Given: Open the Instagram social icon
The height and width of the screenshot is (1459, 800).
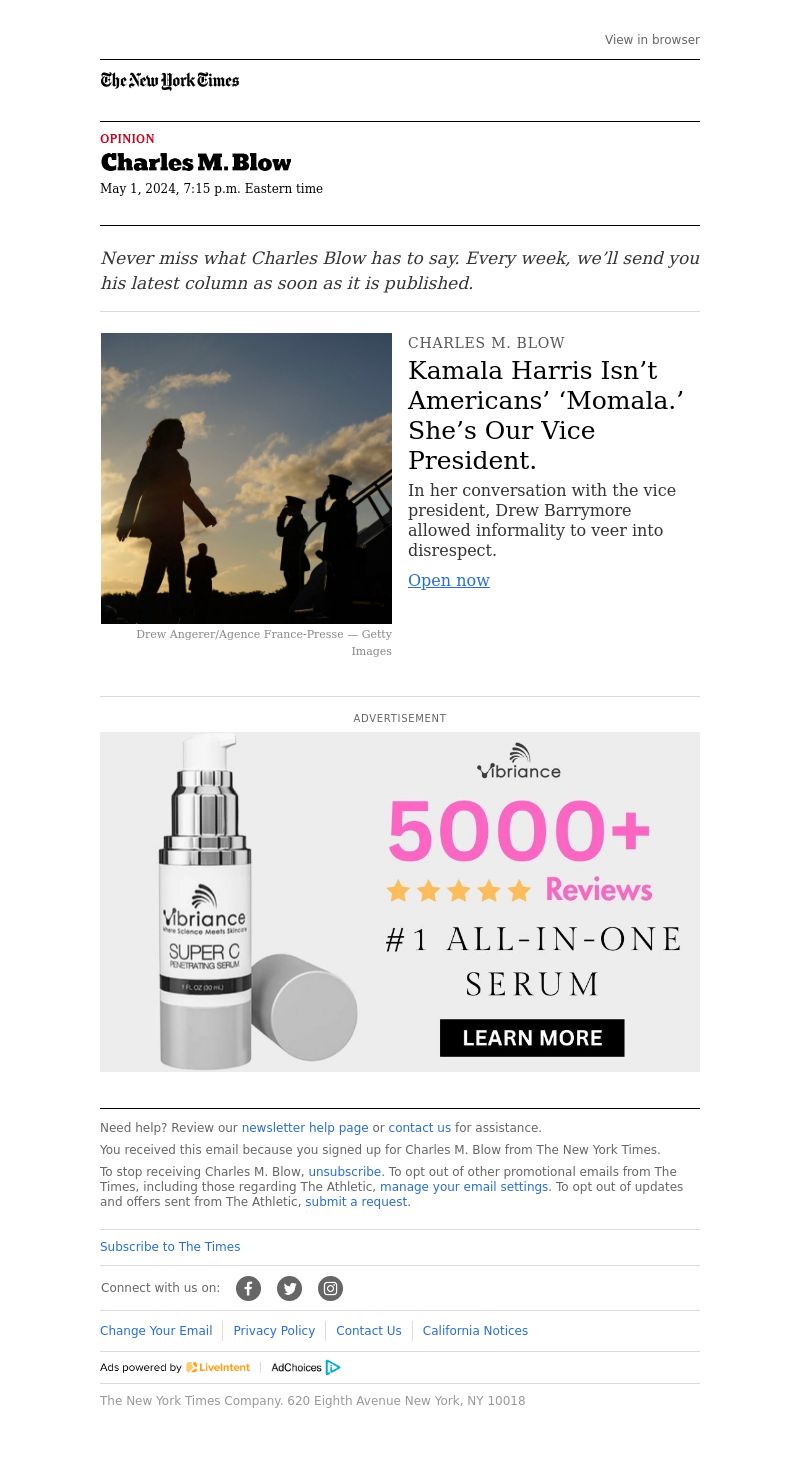Looking at the screenshot, I should coord(330,1288).
